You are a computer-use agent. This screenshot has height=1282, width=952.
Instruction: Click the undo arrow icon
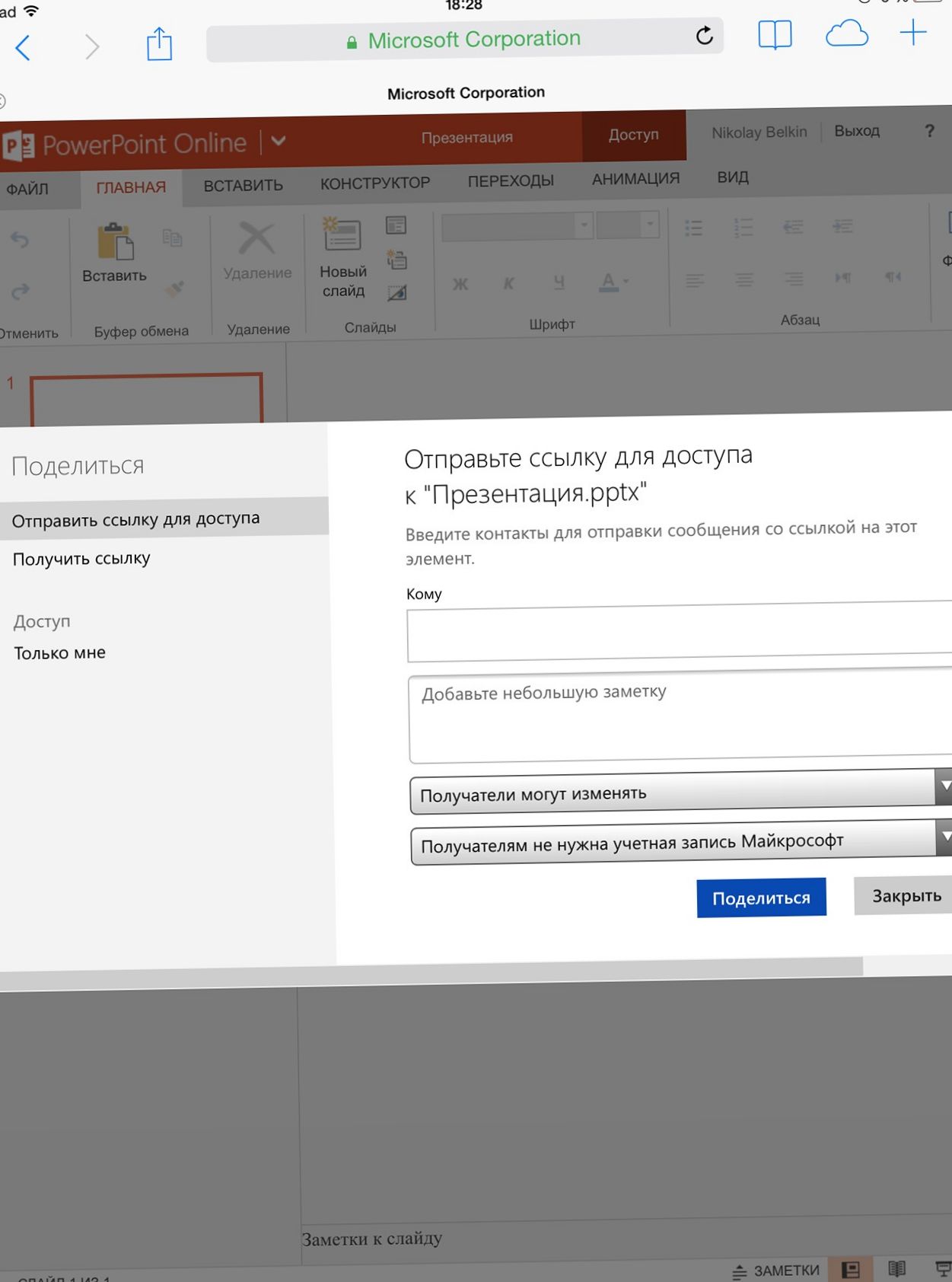tap(20, 241)
